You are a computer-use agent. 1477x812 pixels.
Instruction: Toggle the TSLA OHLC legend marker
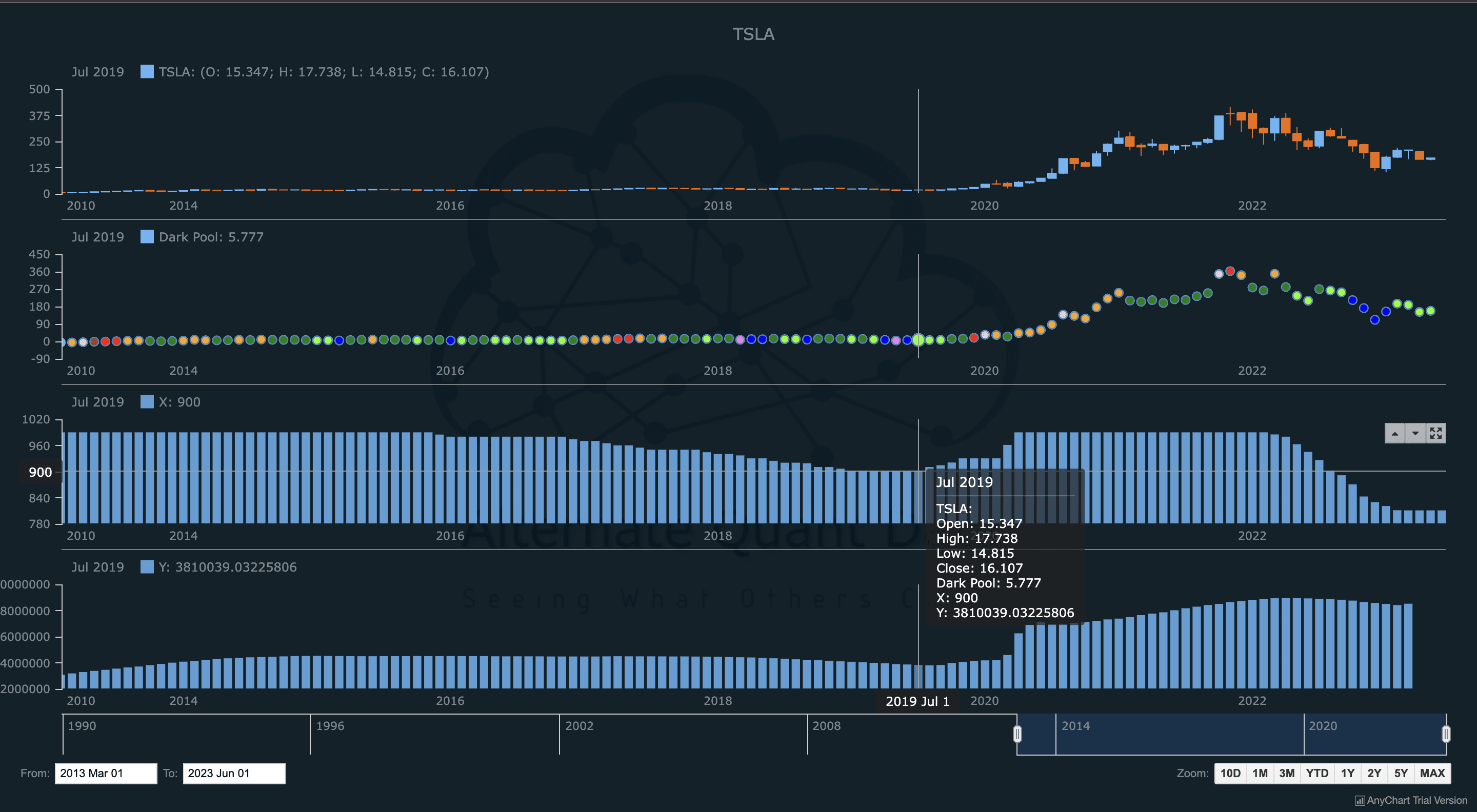click(x=147, y=72)
